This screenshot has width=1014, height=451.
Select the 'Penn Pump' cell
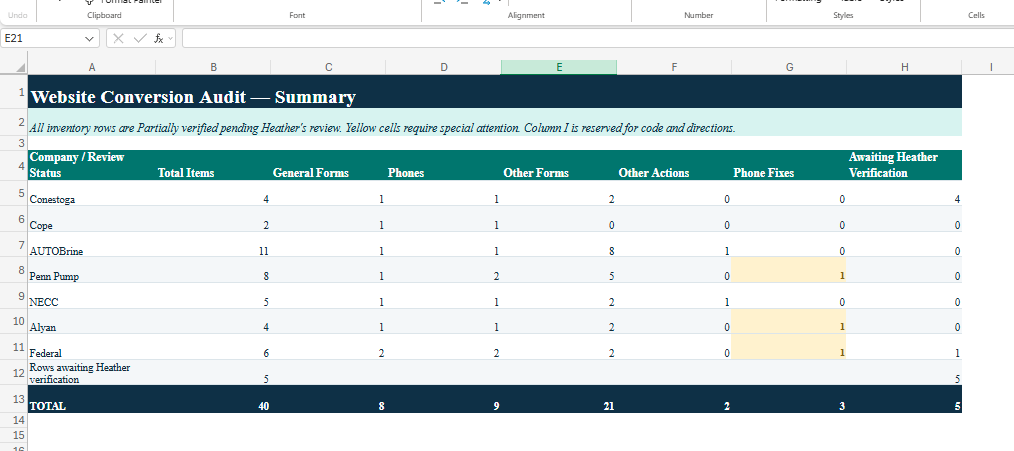[92, 270]
